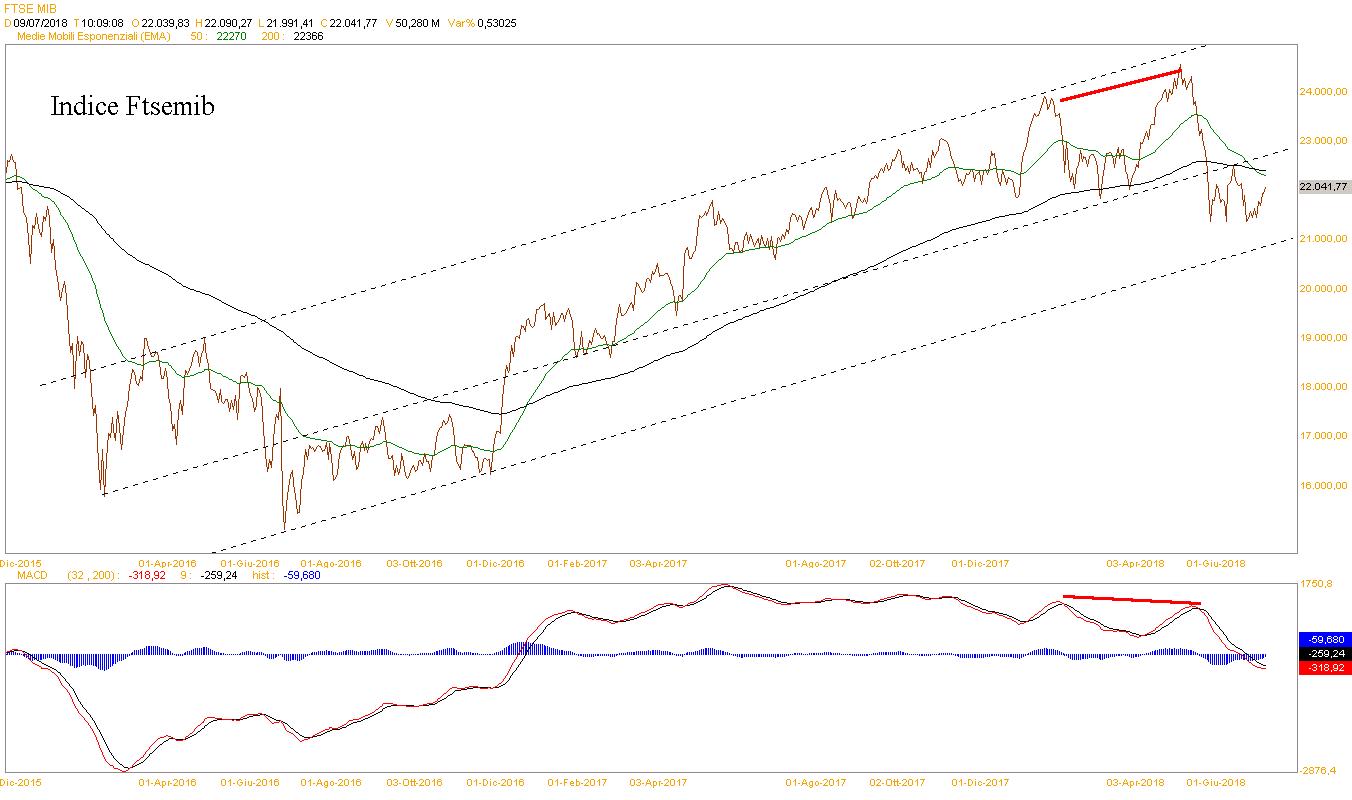Select the Indice Ftsemib text annotation

pos(132,106)
